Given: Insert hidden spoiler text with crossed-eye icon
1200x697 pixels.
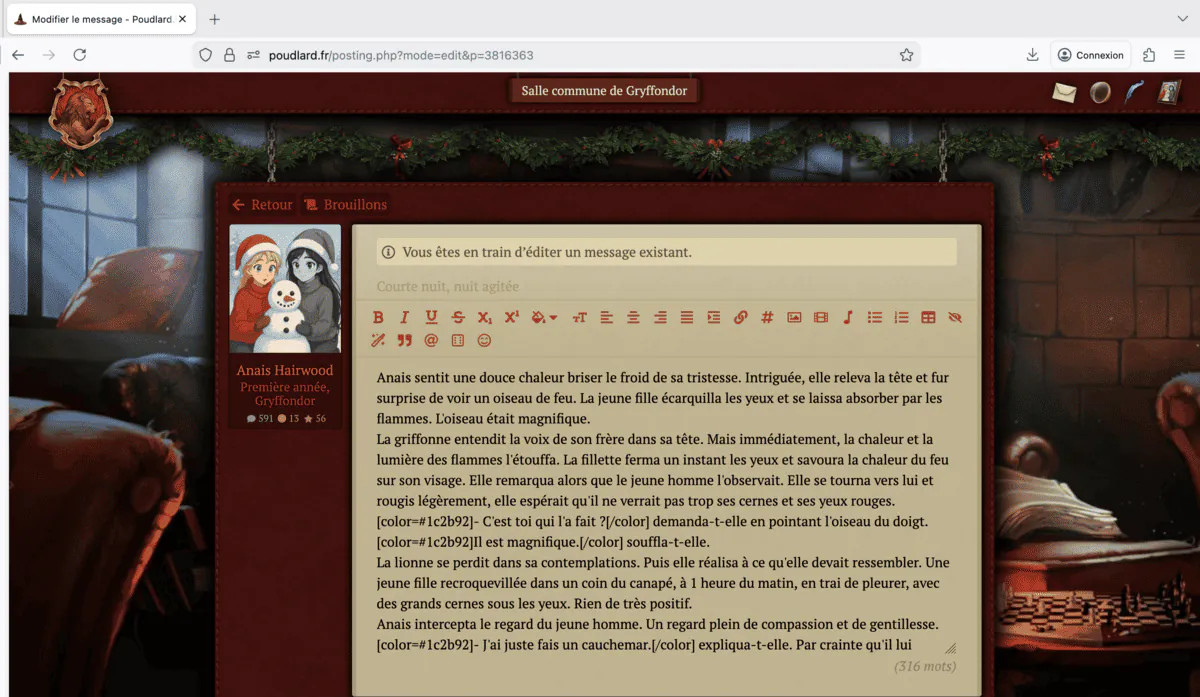Looking at the screenshot, I should (955, 317).
